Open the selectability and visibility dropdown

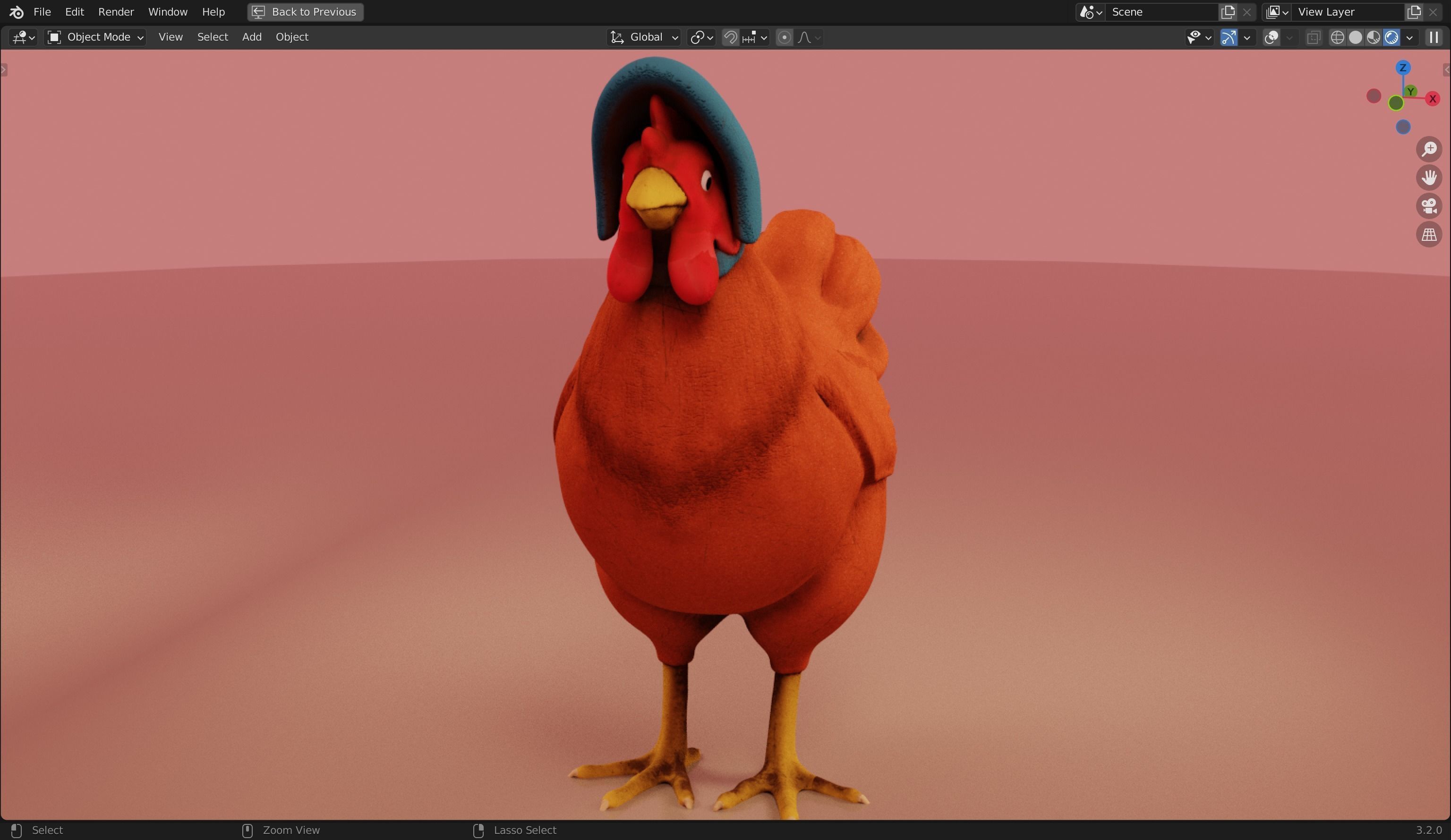pos(1199,37)
